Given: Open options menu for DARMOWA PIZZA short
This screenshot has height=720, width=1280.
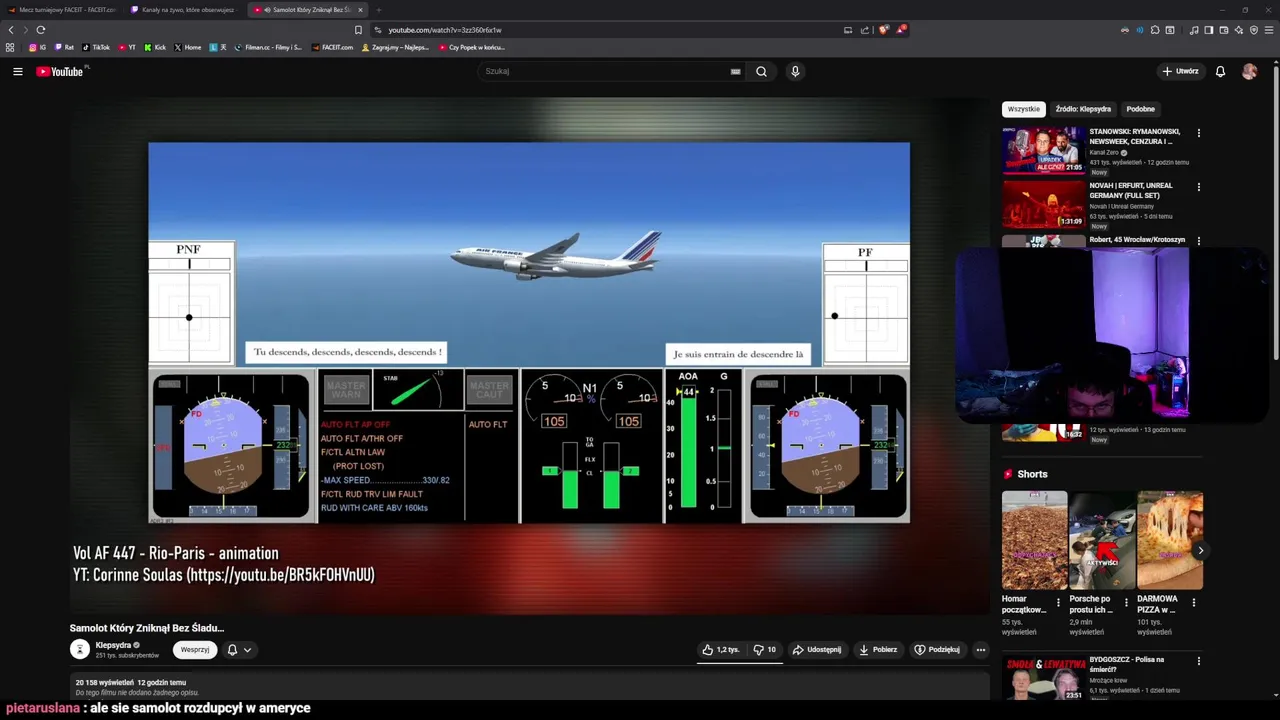Looking at the screenshot, I should click(x=1193, y=602).
